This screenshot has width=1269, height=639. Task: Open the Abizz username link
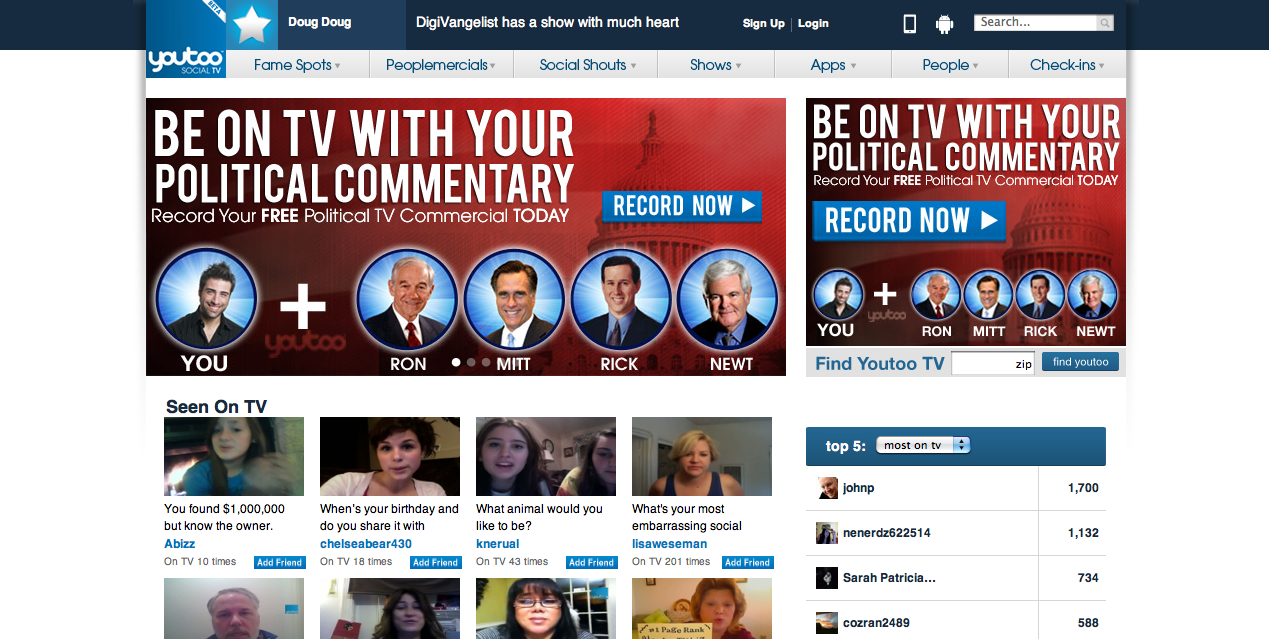[x=180, y=544]
